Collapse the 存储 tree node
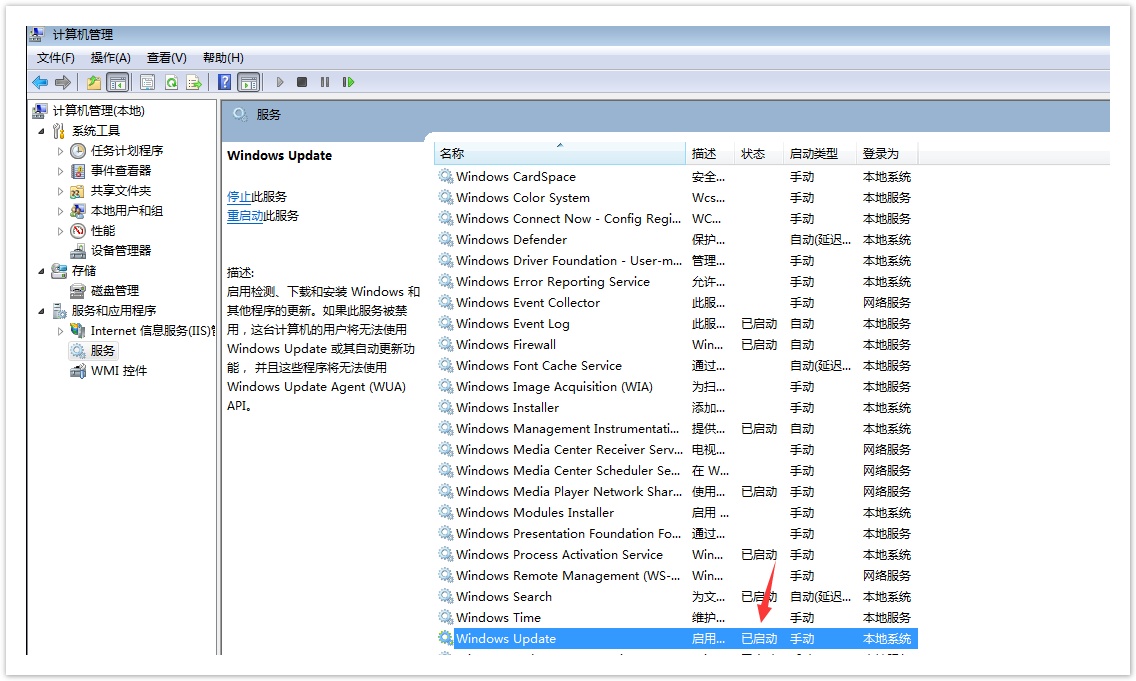The height and width of the screenshot is (681, 1136). [41, 271]
